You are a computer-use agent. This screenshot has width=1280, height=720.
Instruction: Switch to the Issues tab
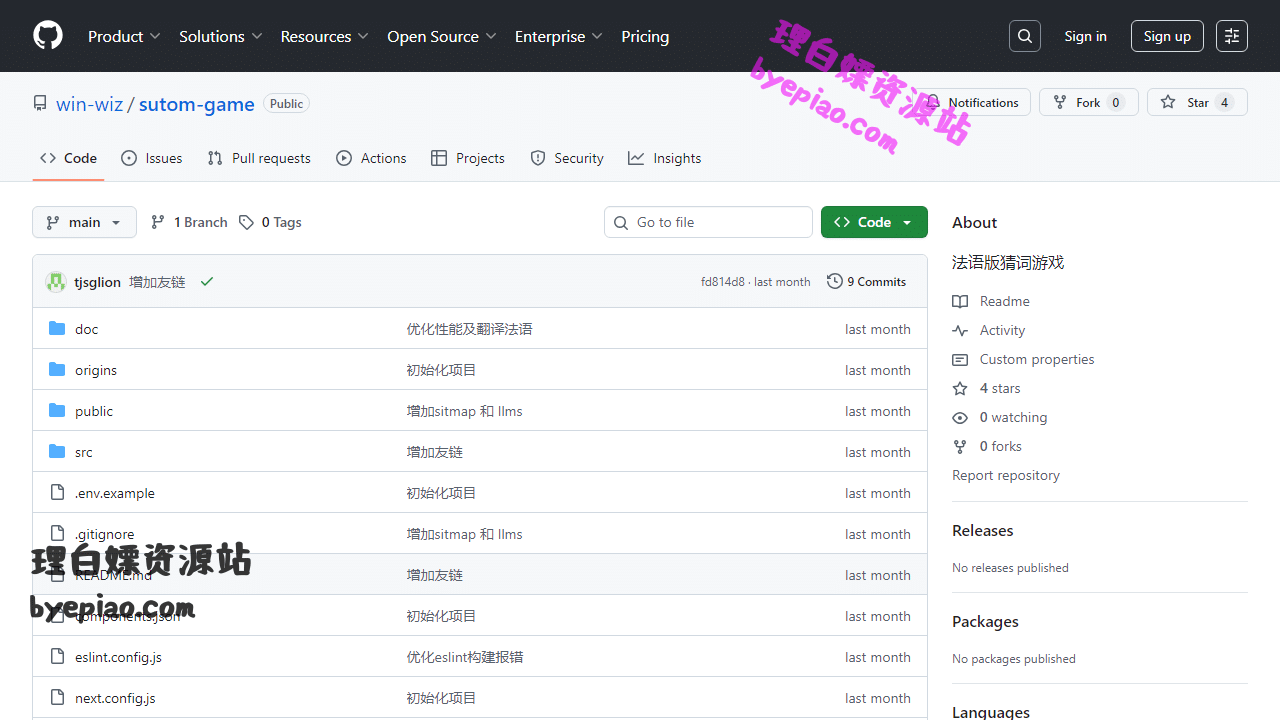pyautogui.click(x=152, y=158)
